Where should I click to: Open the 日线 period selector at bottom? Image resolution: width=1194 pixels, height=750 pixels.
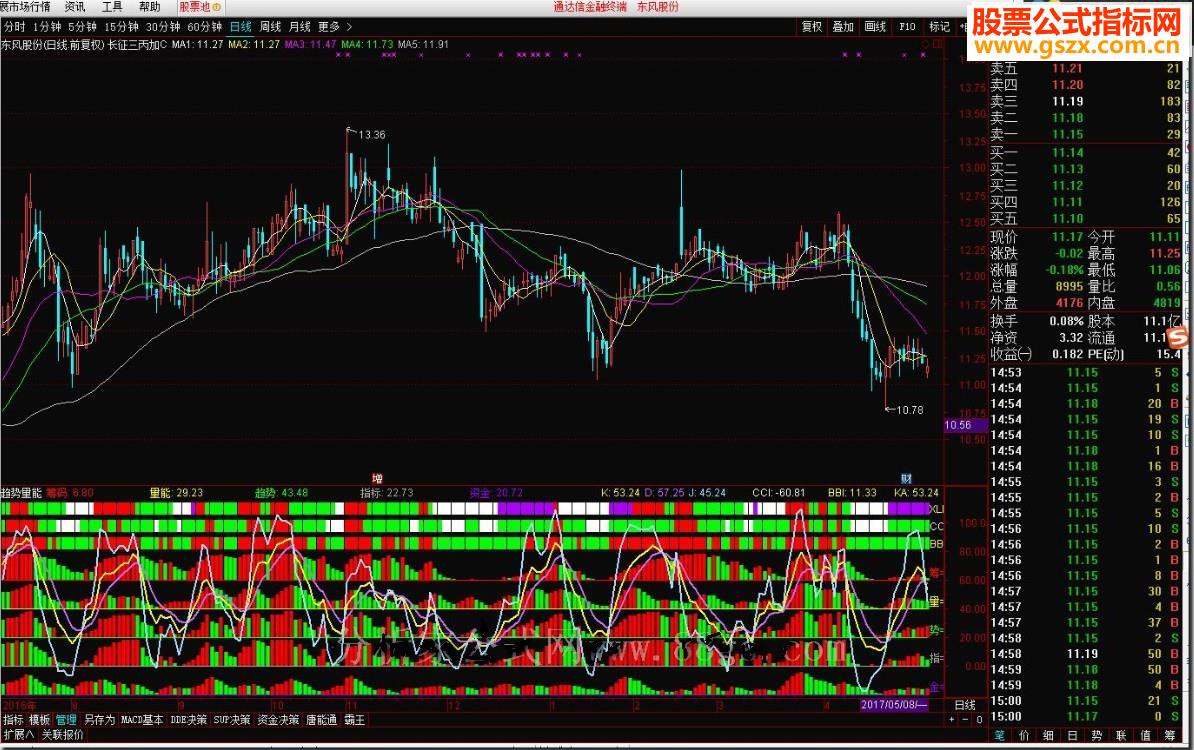click(966, 705)
